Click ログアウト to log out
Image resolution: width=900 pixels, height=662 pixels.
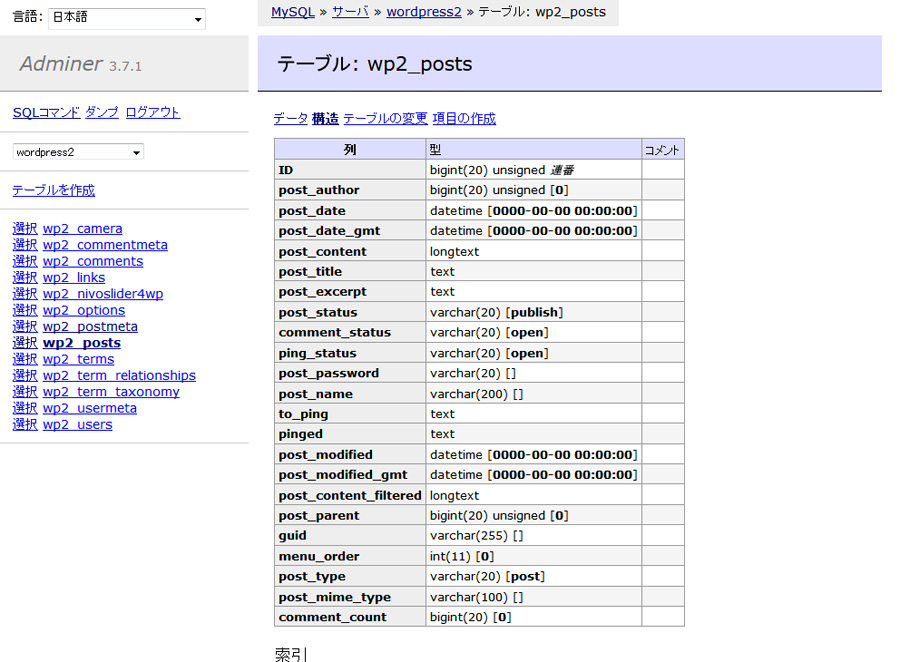coord(153,112)
